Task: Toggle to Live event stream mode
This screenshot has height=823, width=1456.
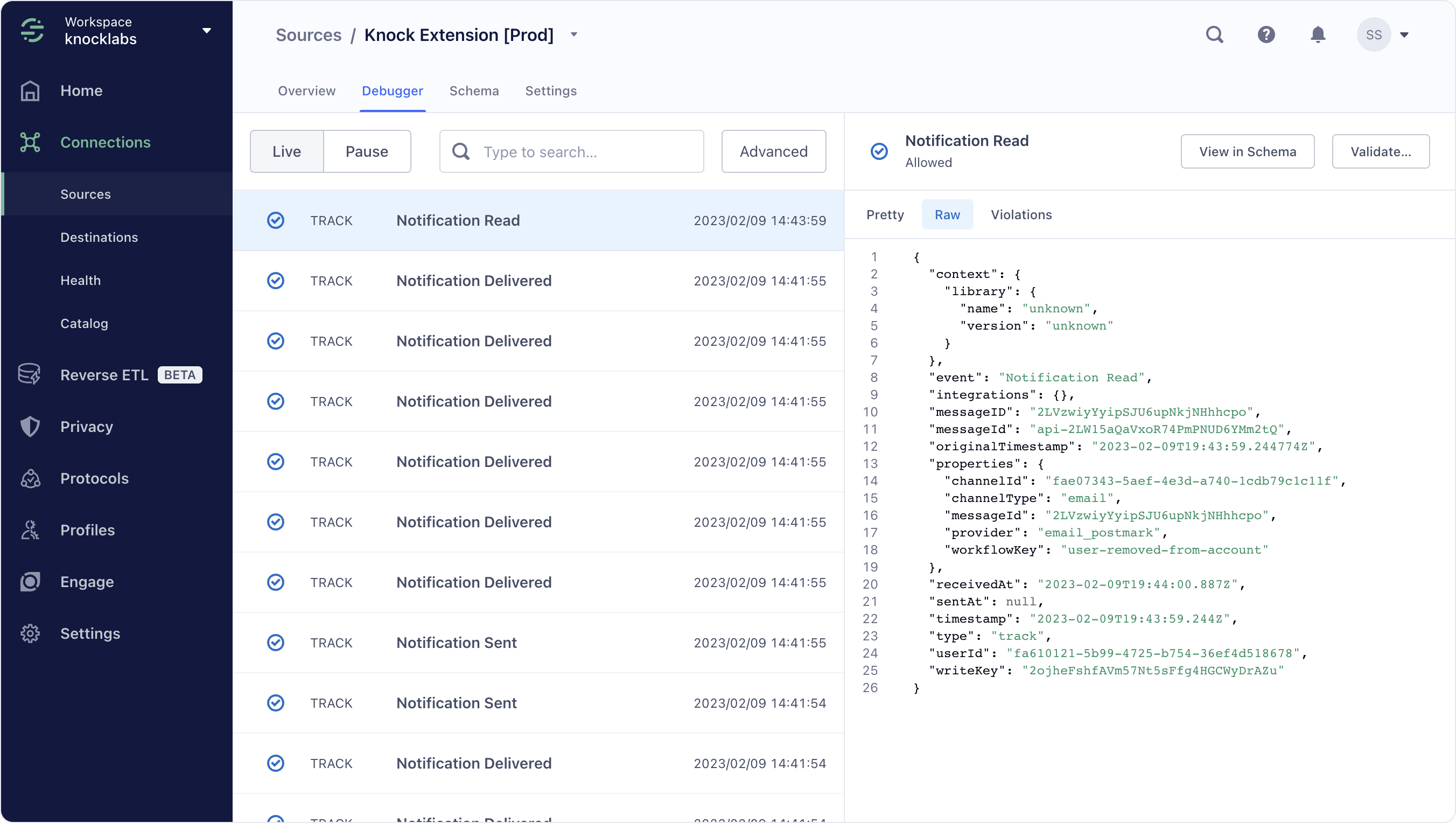Action: coord(287,151)
